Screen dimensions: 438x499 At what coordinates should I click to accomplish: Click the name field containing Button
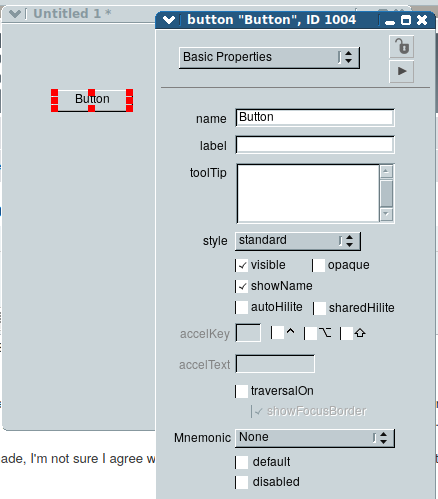tap(315, 118)
